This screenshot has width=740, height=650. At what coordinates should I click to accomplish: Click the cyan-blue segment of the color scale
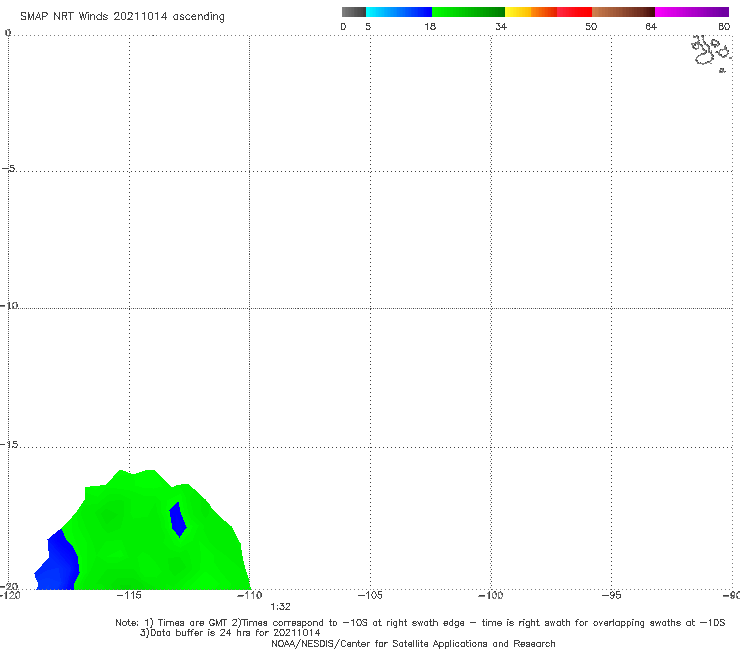click(399, 12)
